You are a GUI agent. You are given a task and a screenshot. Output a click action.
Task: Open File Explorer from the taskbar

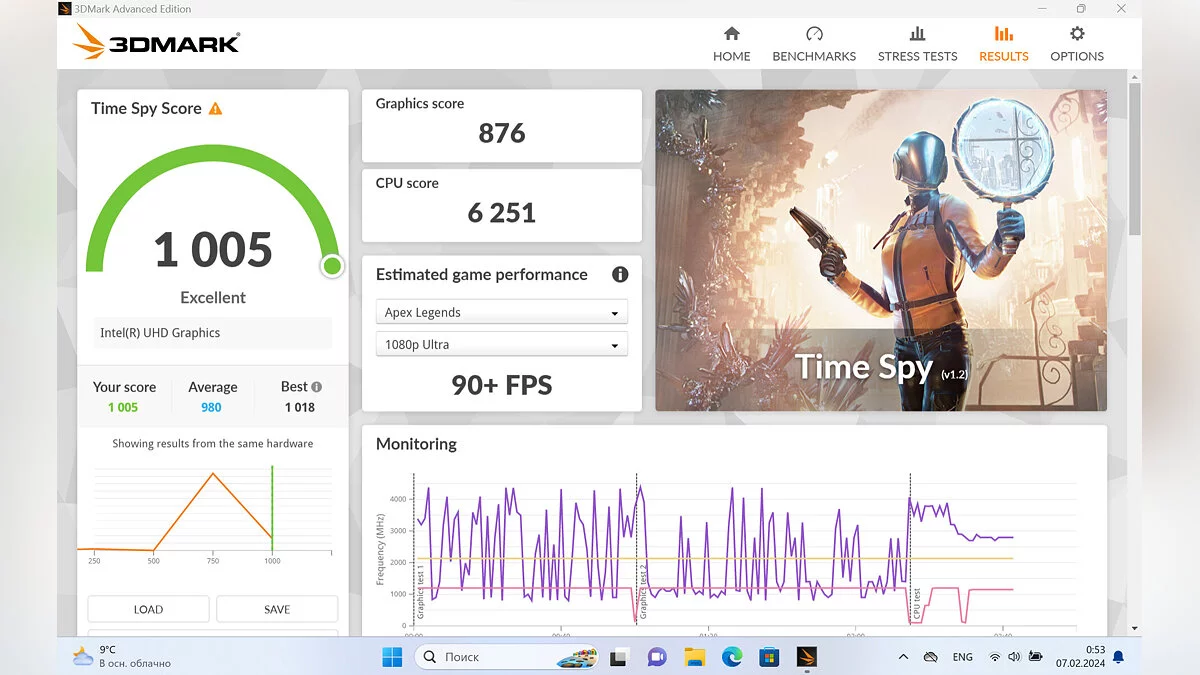click(x=694, y=657)
